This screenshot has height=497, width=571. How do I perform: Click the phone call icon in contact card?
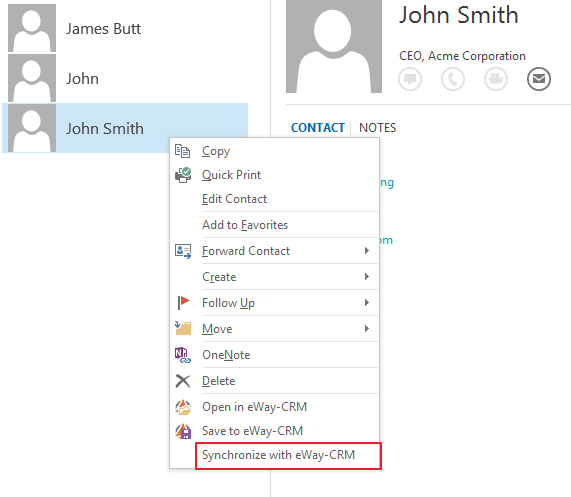(x=453, y=79)
